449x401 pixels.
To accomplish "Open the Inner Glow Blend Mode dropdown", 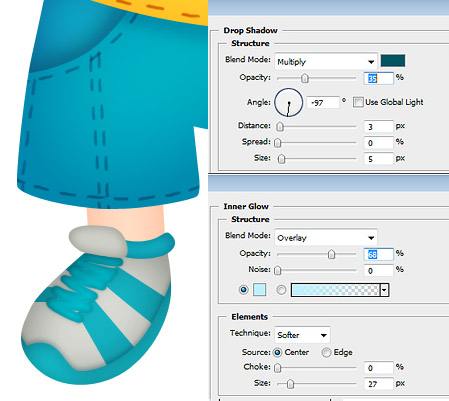I will 326,237.
